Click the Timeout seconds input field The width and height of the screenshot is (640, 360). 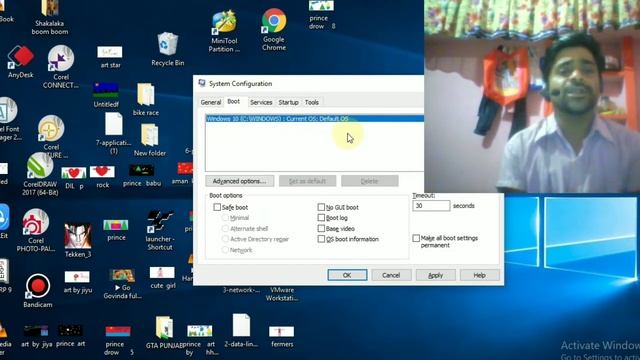pos(431,206)
